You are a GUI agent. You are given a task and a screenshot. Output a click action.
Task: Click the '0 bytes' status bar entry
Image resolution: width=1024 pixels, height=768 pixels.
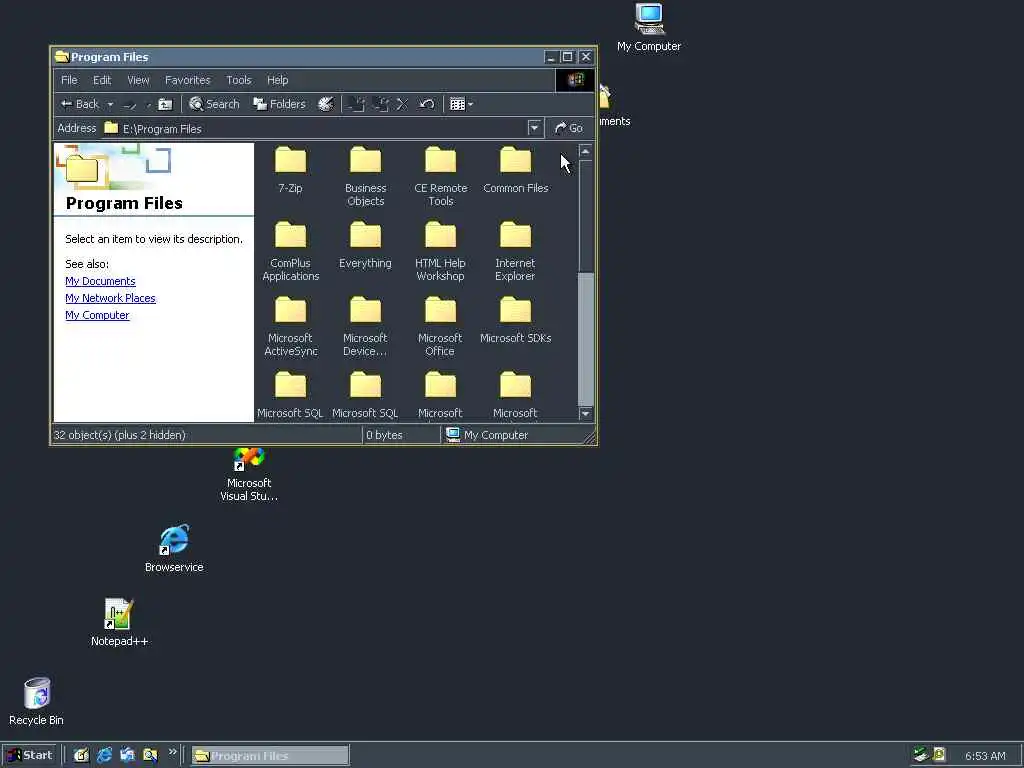coord(384,435)
